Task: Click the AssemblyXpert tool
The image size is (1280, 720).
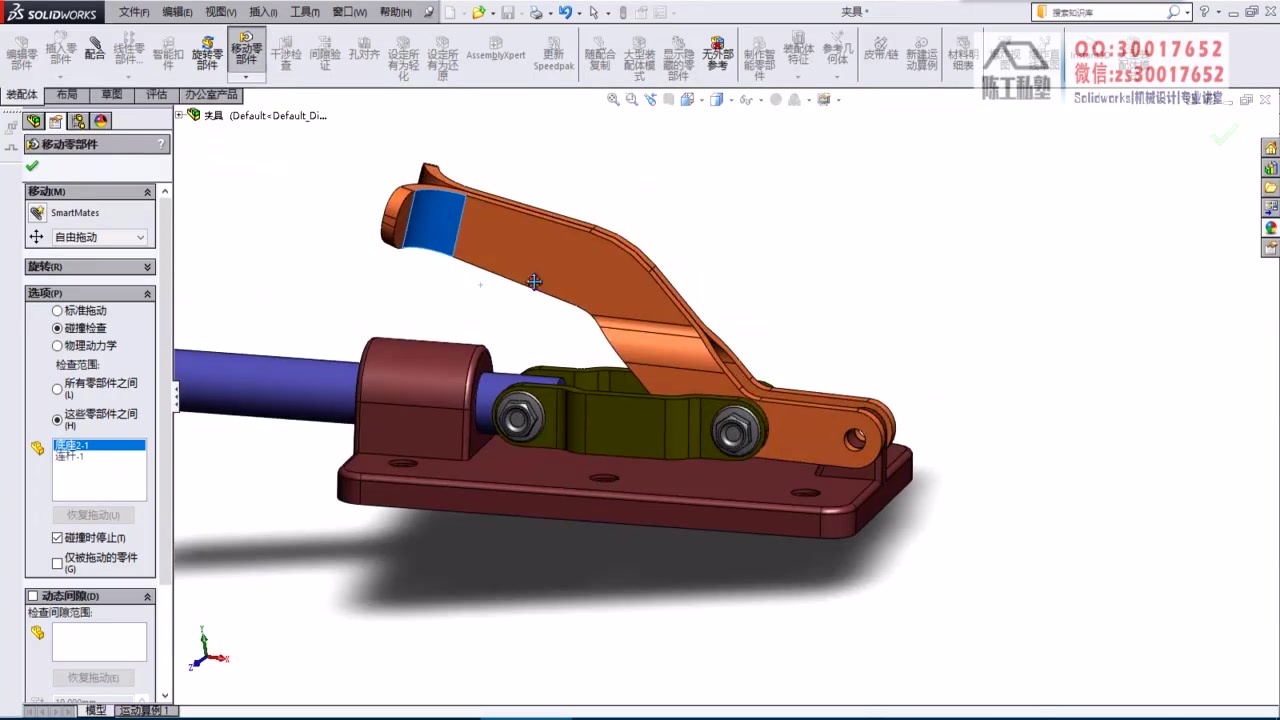Action: tap(496, 50)
